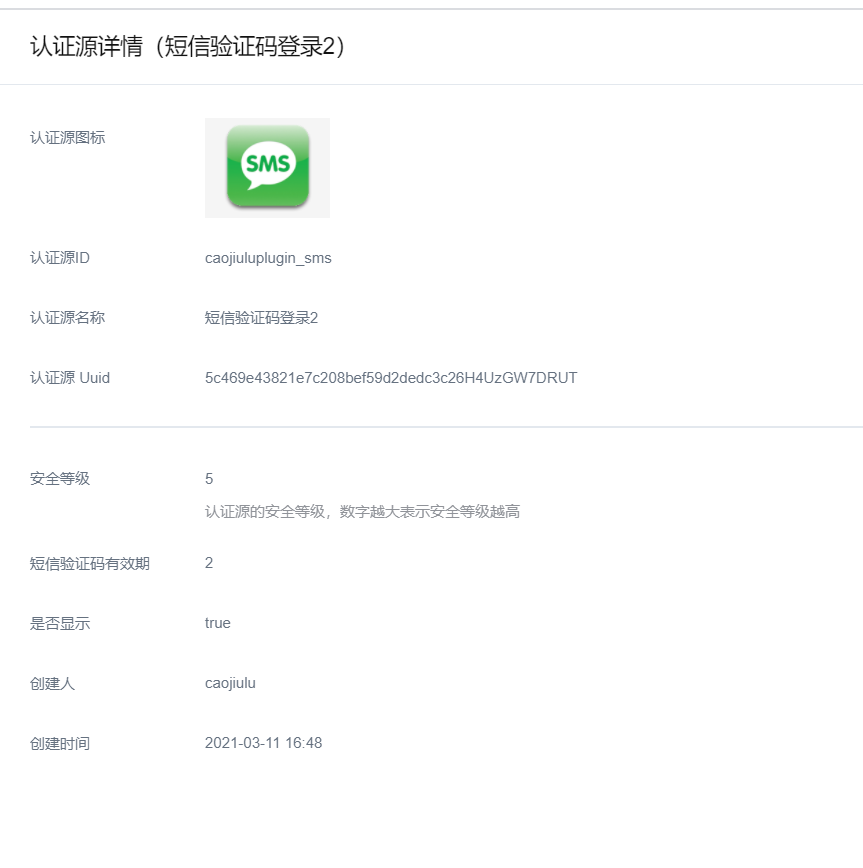The width and height of the screenshot is (863, 868).
Task: Click the security level value 5
Action: point(209,478)
